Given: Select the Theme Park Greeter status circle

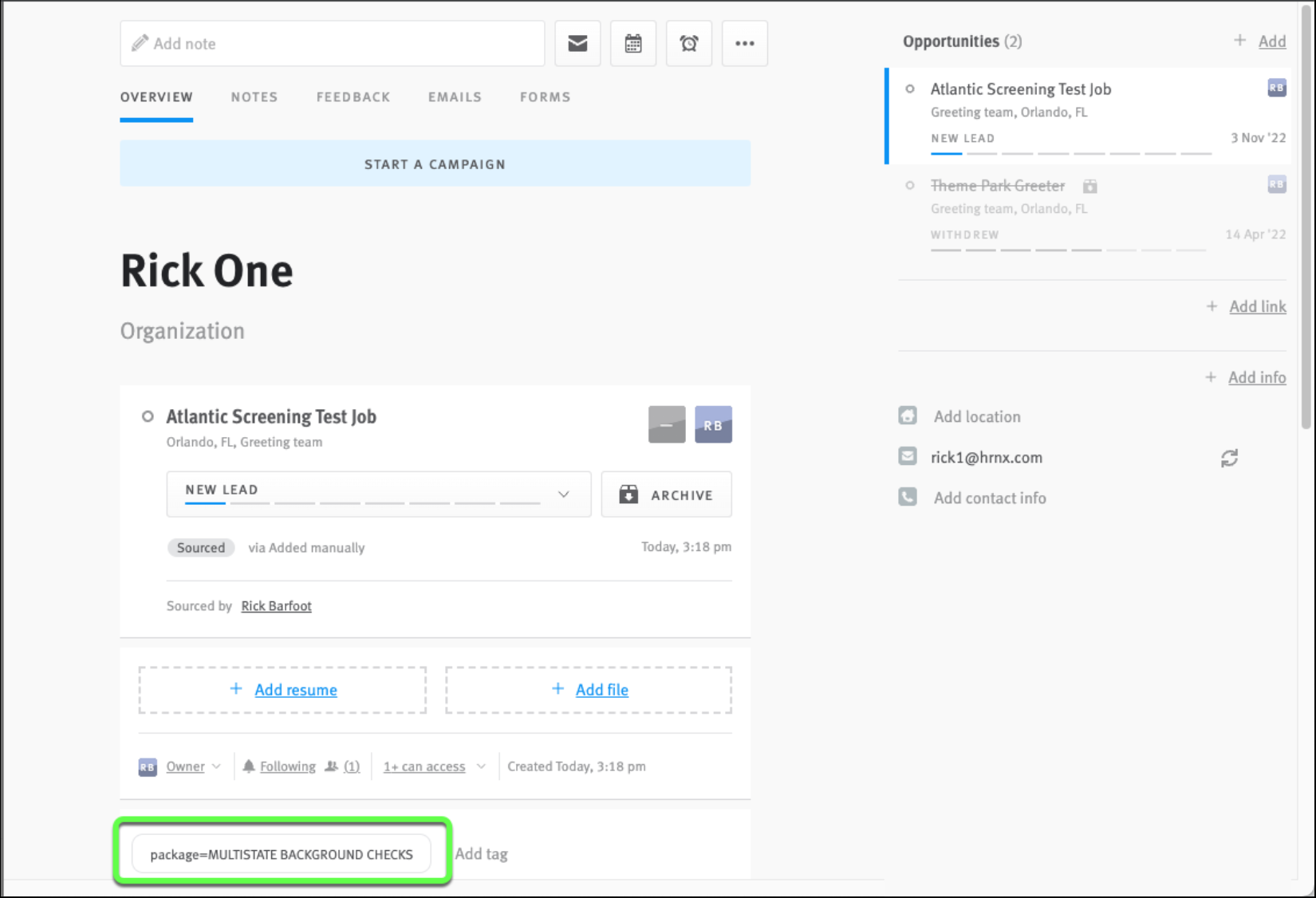Looking at the screenshot, I should pyautogui.click(x=910, y=185).
